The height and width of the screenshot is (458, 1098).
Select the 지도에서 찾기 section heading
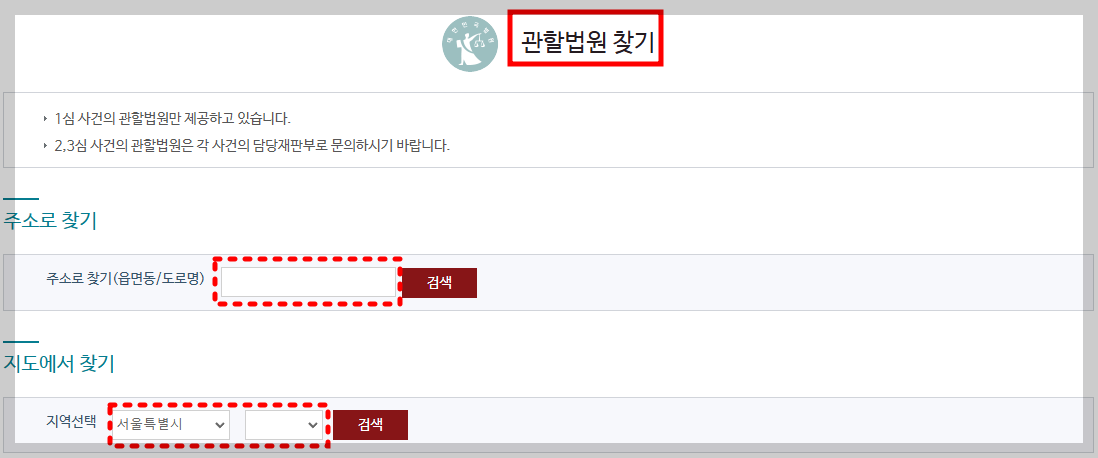click(59, 364)
